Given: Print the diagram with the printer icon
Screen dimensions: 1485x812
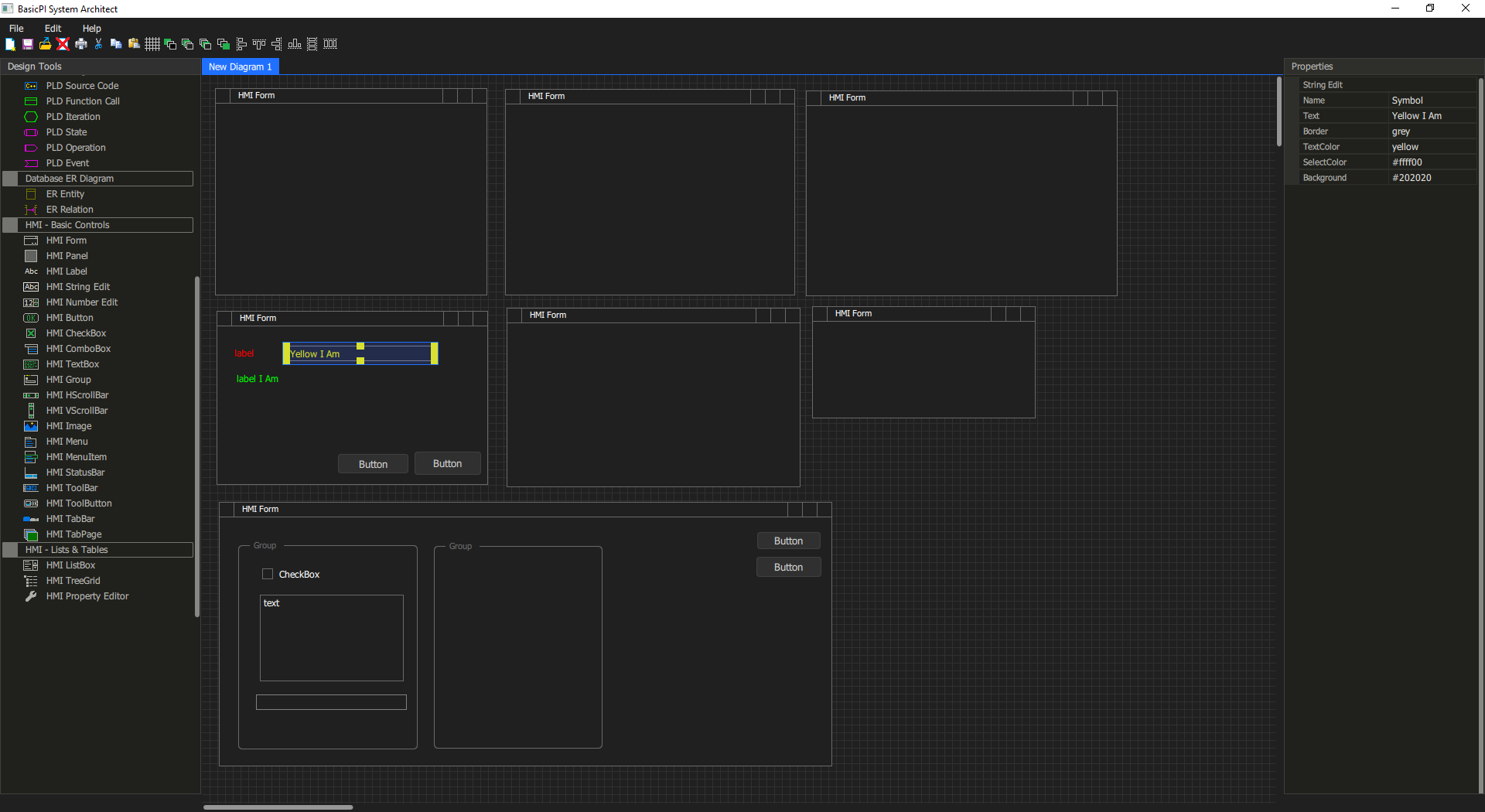Looking at the screenshot, I should click(80, 44).
